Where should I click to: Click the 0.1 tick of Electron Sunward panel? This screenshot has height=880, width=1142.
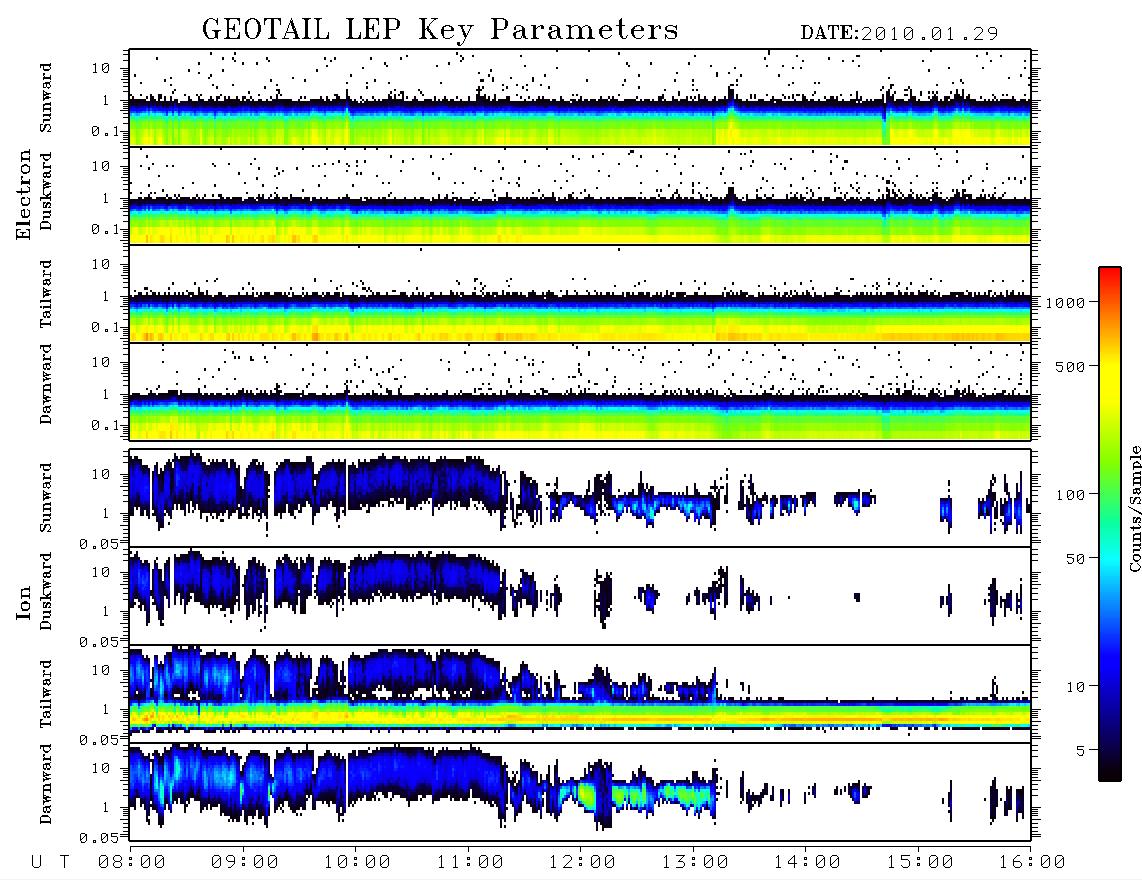pyautogui.click(x=105, y=131)
